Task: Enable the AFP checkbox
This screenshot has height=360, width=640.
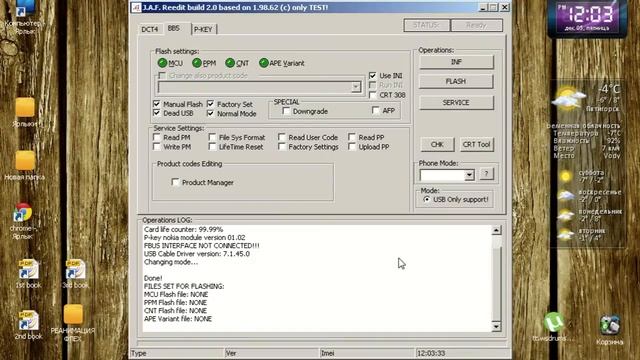Action: (x=376, y=110)
